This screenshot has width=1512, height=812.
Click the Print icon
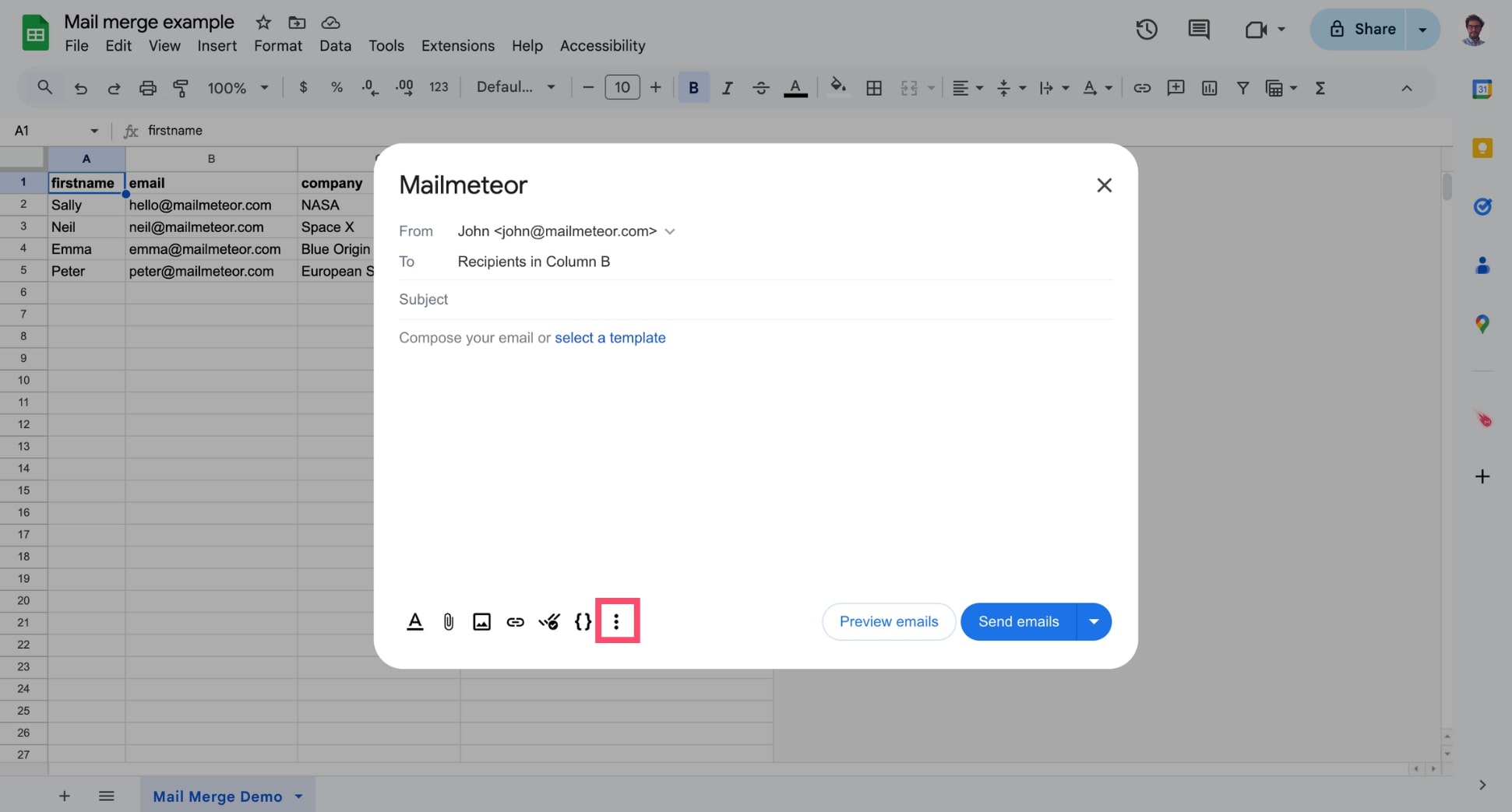pos(147,88)
